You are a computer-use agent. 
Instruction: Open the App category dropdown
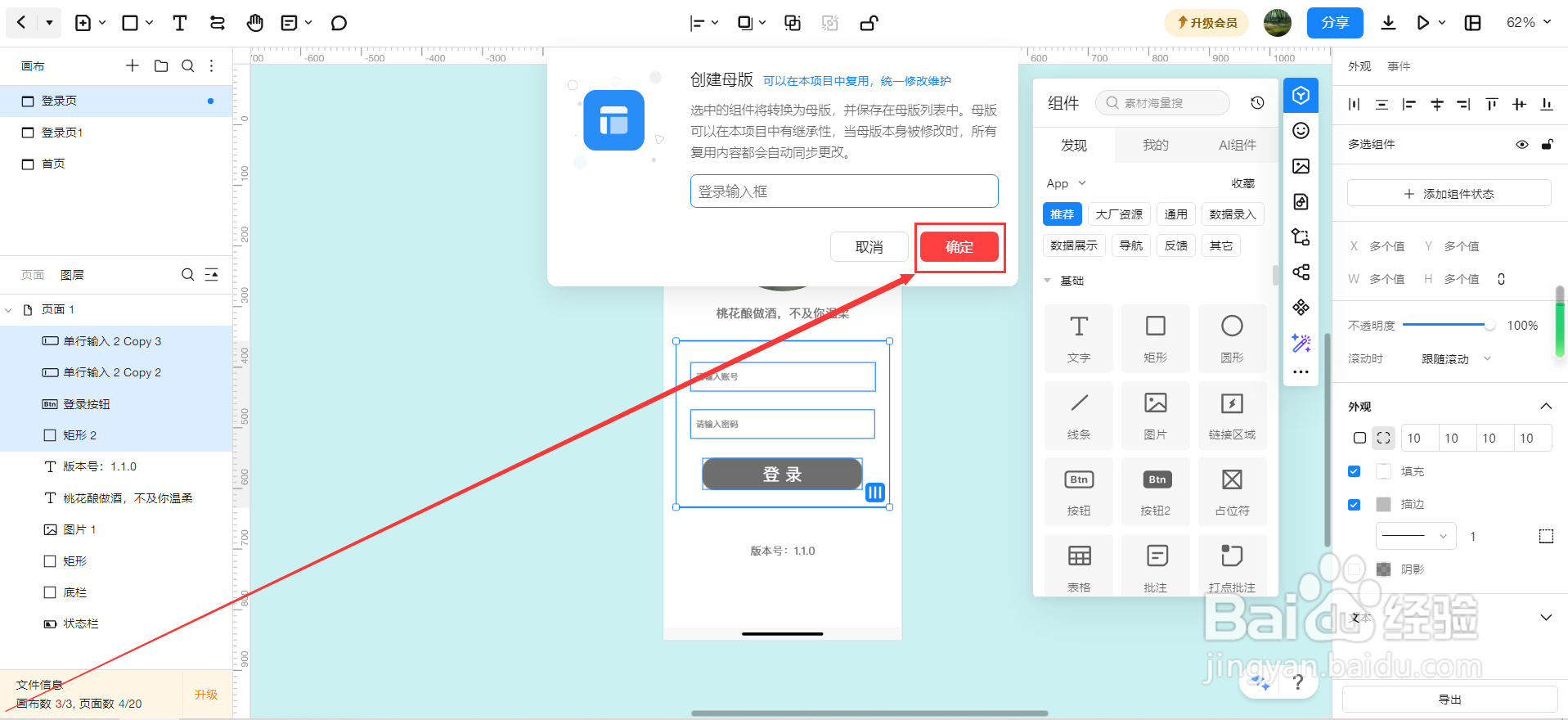coord(1066,183)
